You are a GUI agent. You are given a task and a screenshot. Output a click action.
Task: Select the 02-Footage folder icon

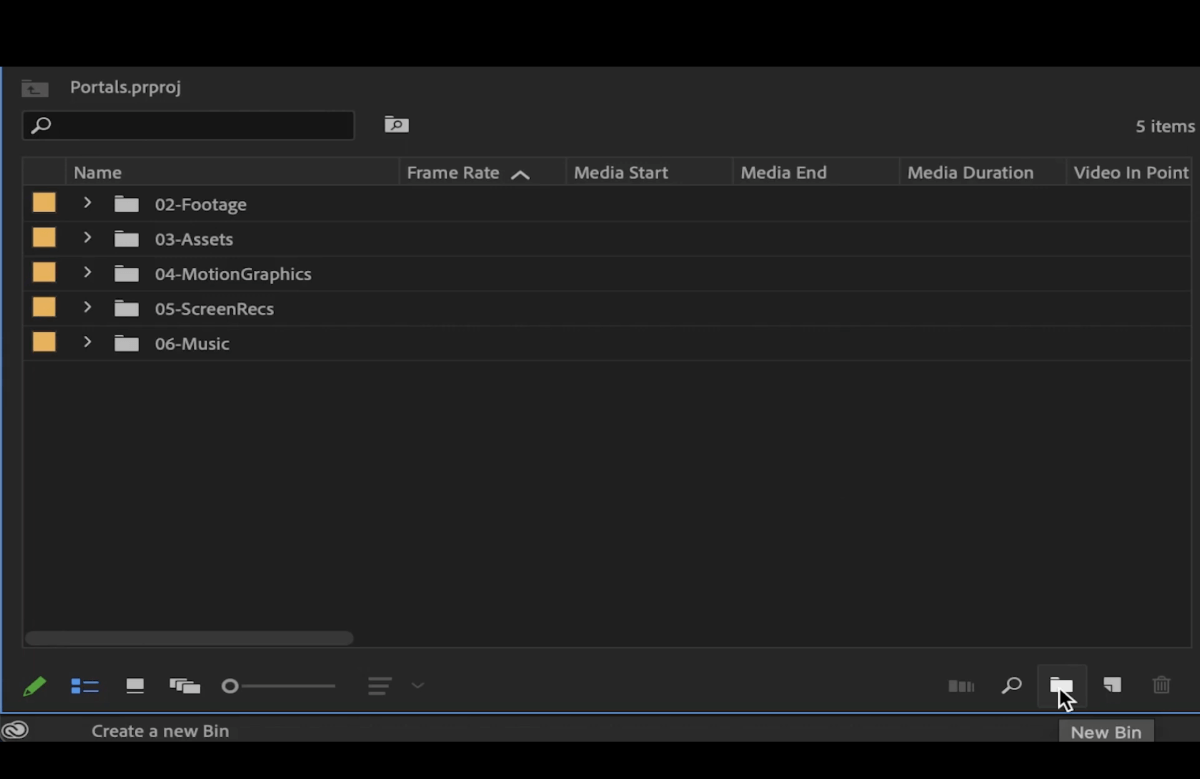click(126, 204)
